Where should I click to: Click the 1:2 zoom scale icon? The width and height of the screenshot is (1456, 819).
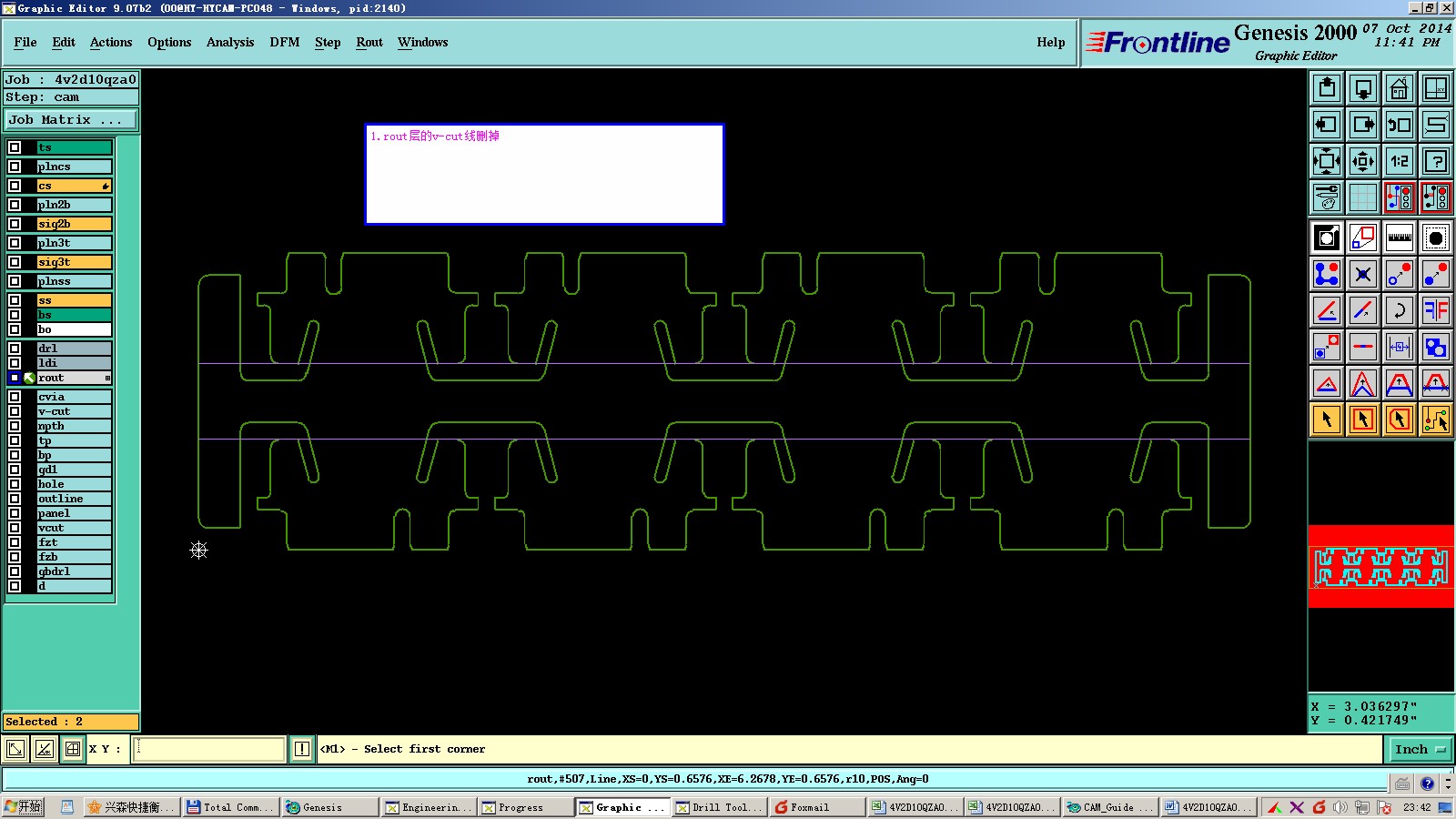click(1399, 161)
